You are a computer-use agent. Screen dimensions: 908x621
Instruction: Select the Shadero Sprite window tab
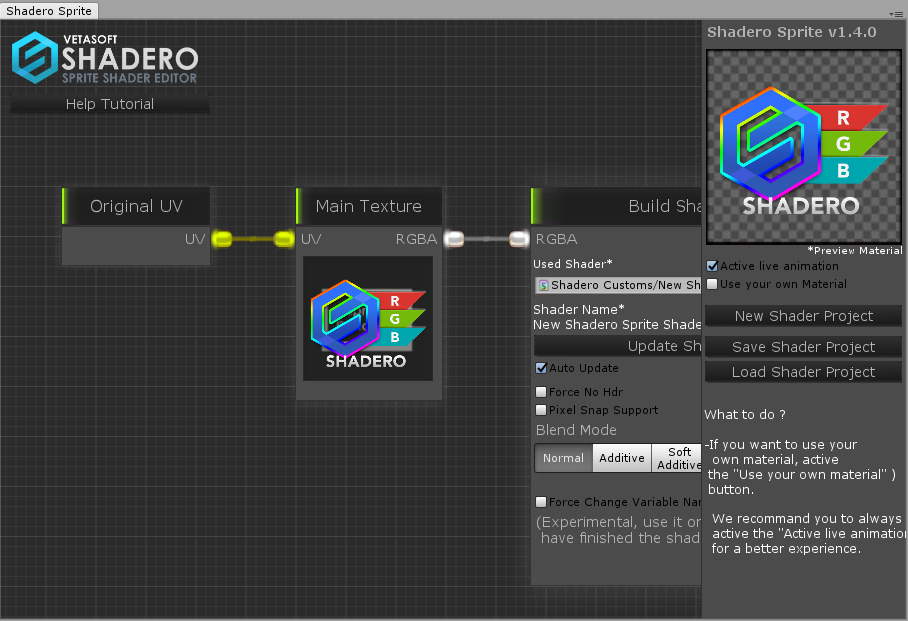point(49,10)
